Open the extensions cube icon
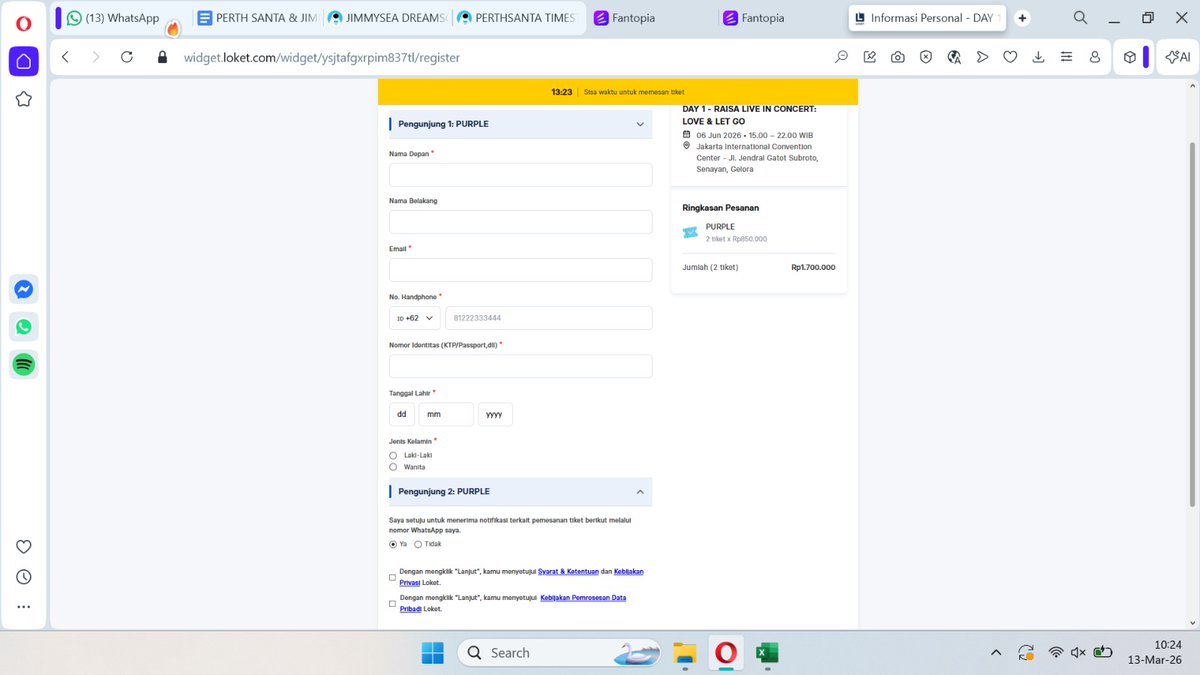 [x=1130, y=57]
